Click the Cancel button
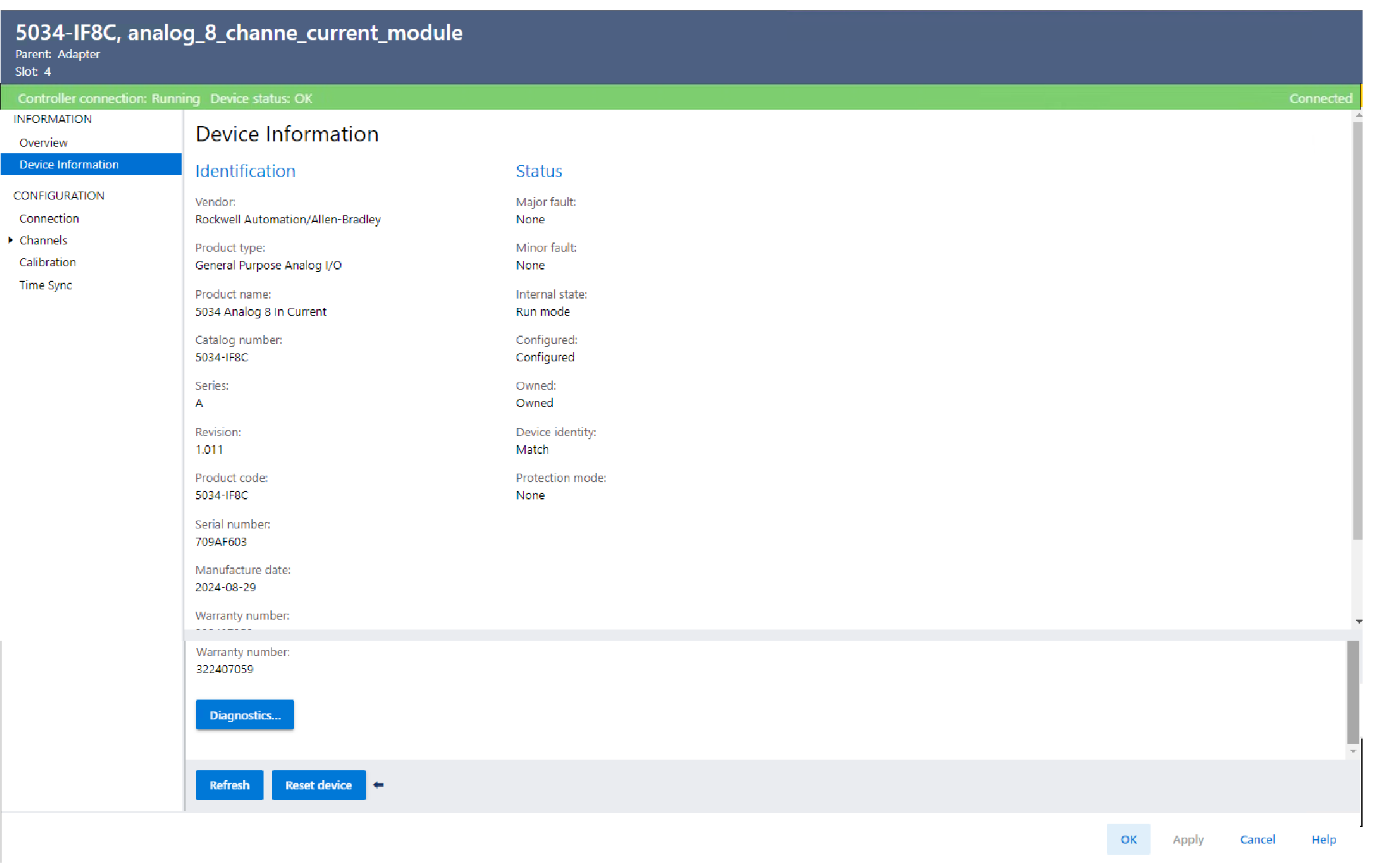The image size is (1389, 868). click(x=1258, y=839)
